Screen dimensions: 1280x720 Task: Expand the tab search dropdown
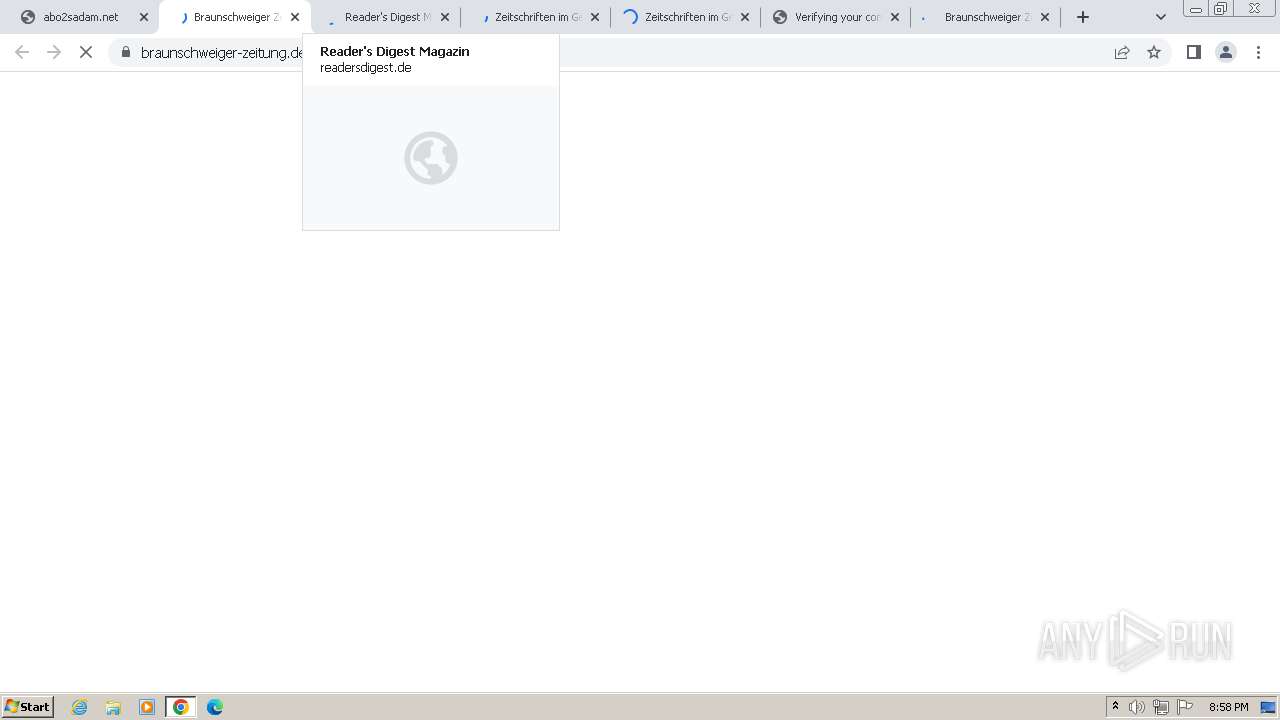1161,17
